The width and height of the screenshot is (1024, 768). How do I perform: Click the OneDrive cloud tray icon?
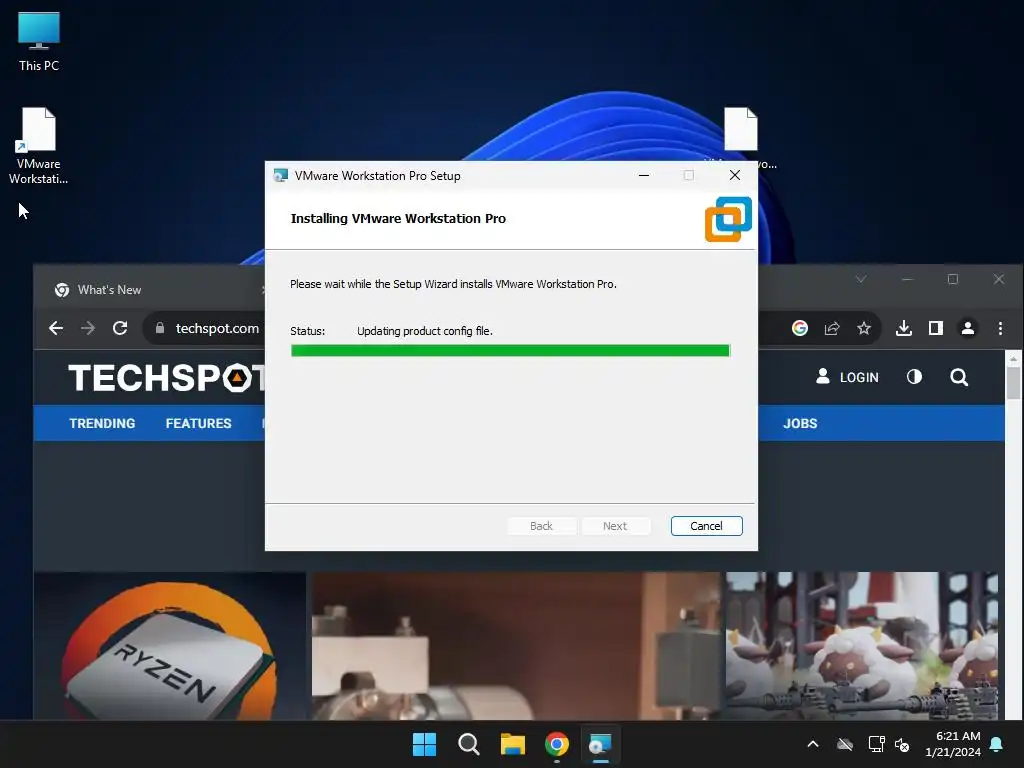[845, 744]
